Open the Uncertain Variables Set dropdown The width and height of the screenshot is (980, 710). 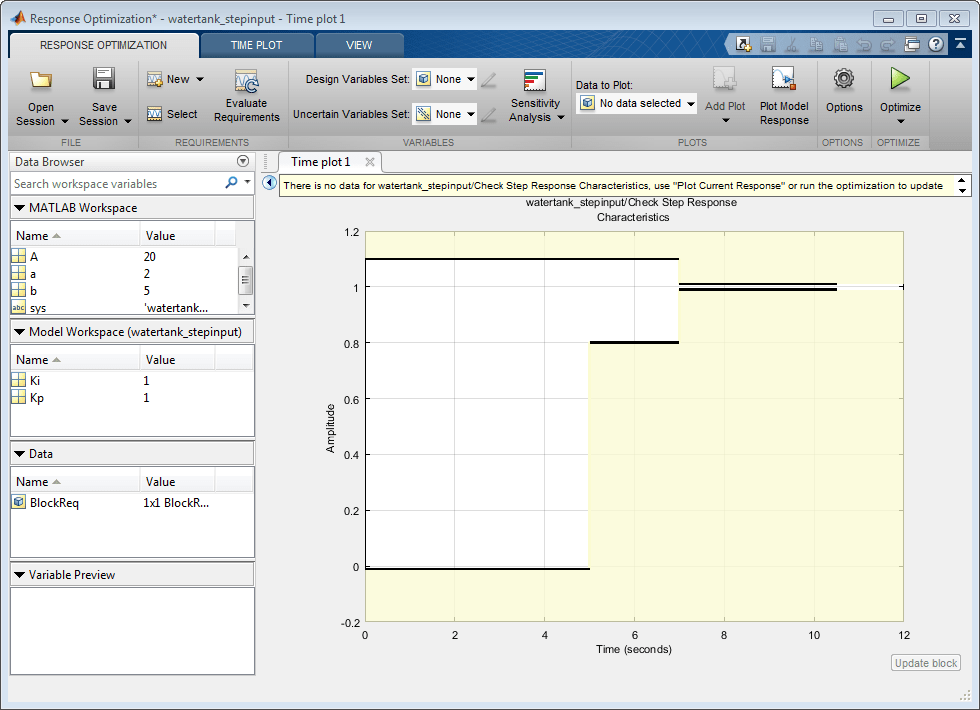445,114
